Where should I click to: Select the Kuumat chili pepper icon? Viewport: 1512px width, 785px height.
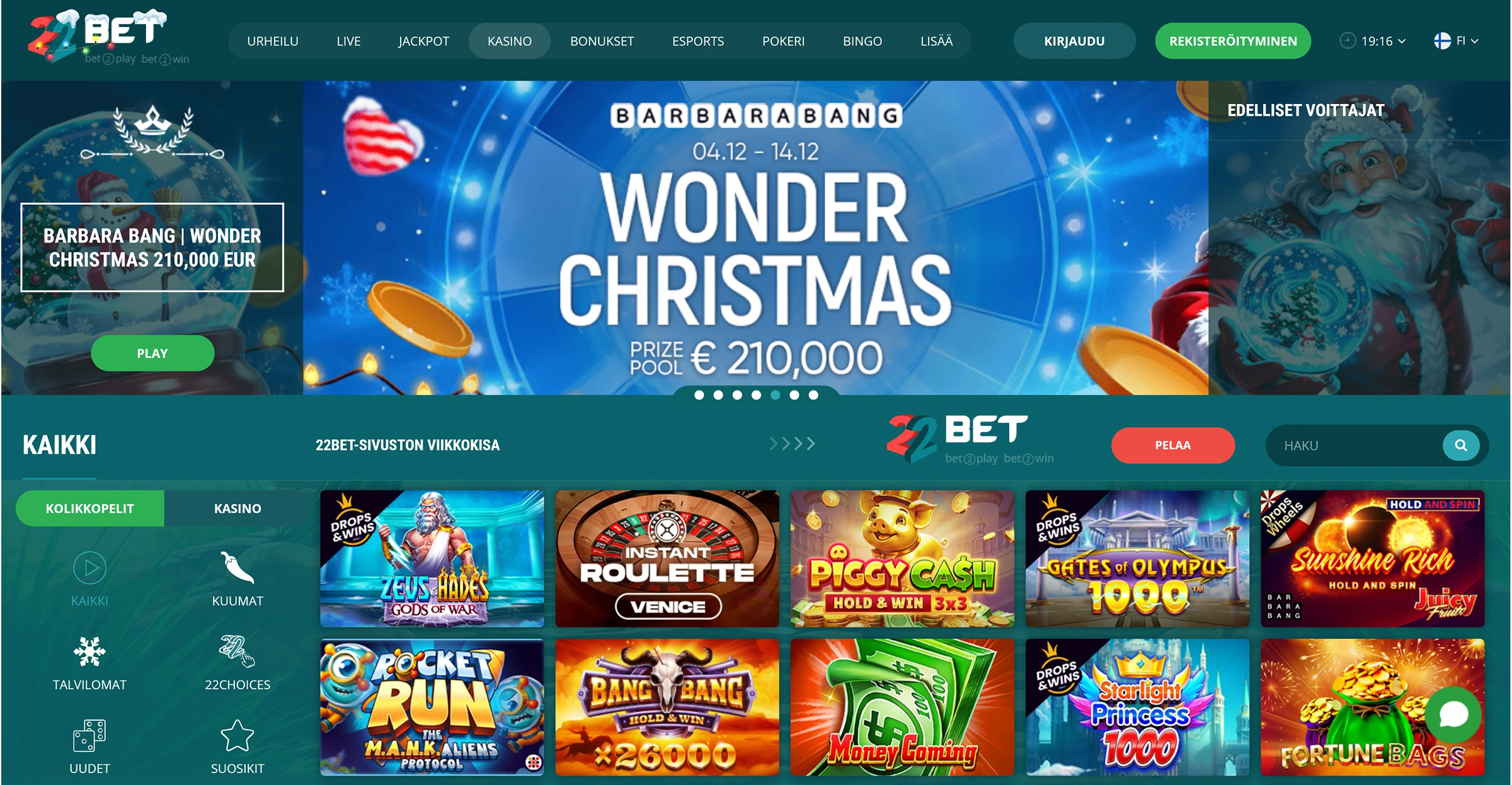pos(238,568)
